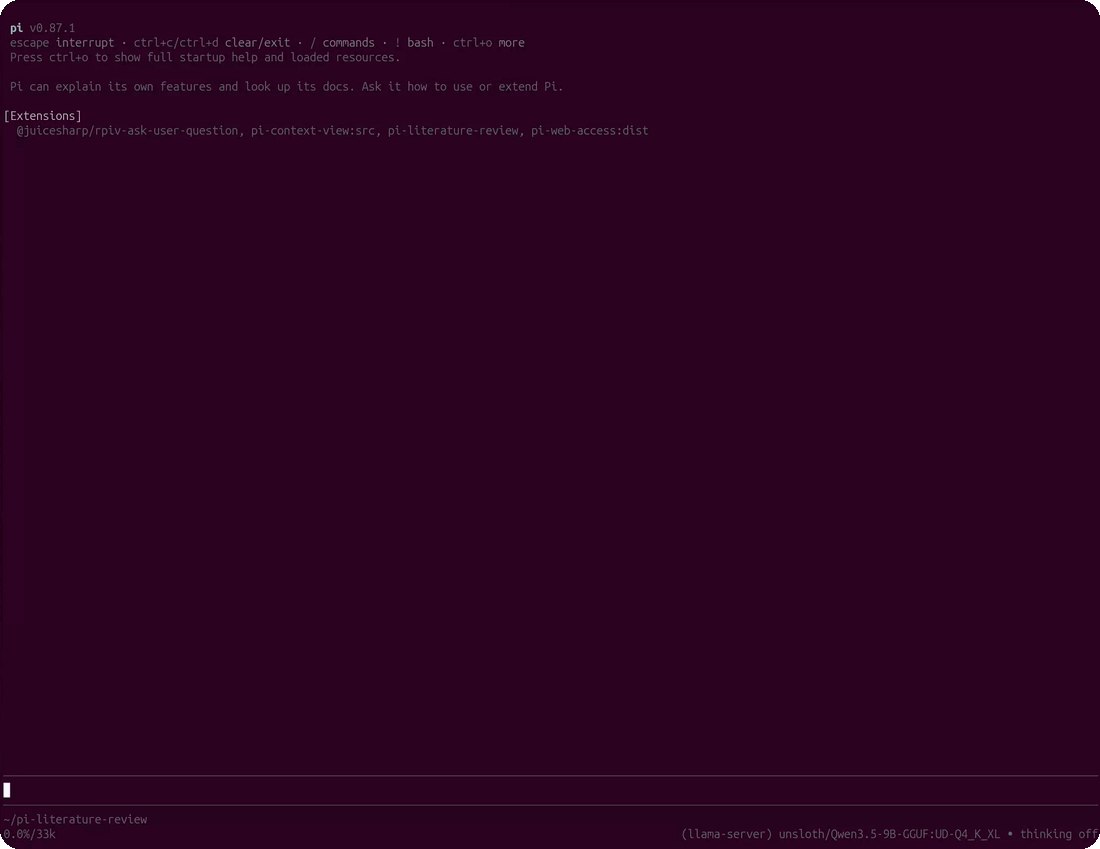Click the '(llama-server)' provider label
1100x849 pixels.
pyautogui.click(x=726, y=834)
